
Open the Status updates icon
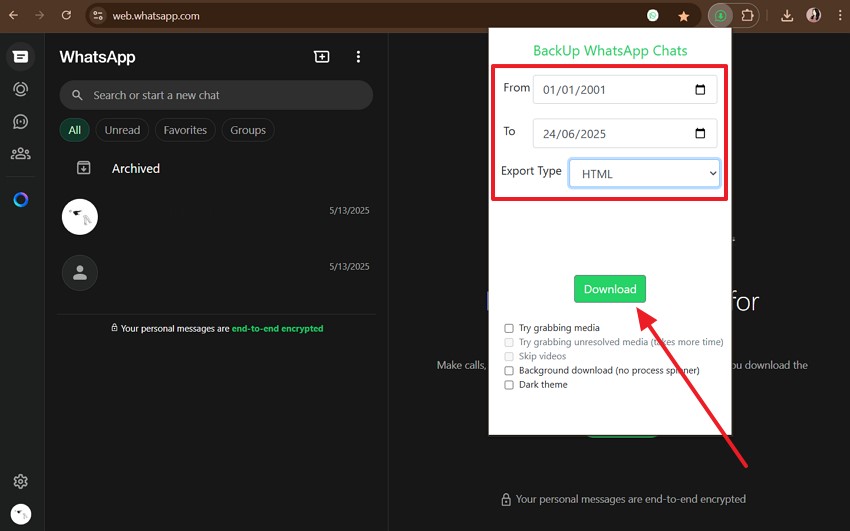click(x=20, y=89)
